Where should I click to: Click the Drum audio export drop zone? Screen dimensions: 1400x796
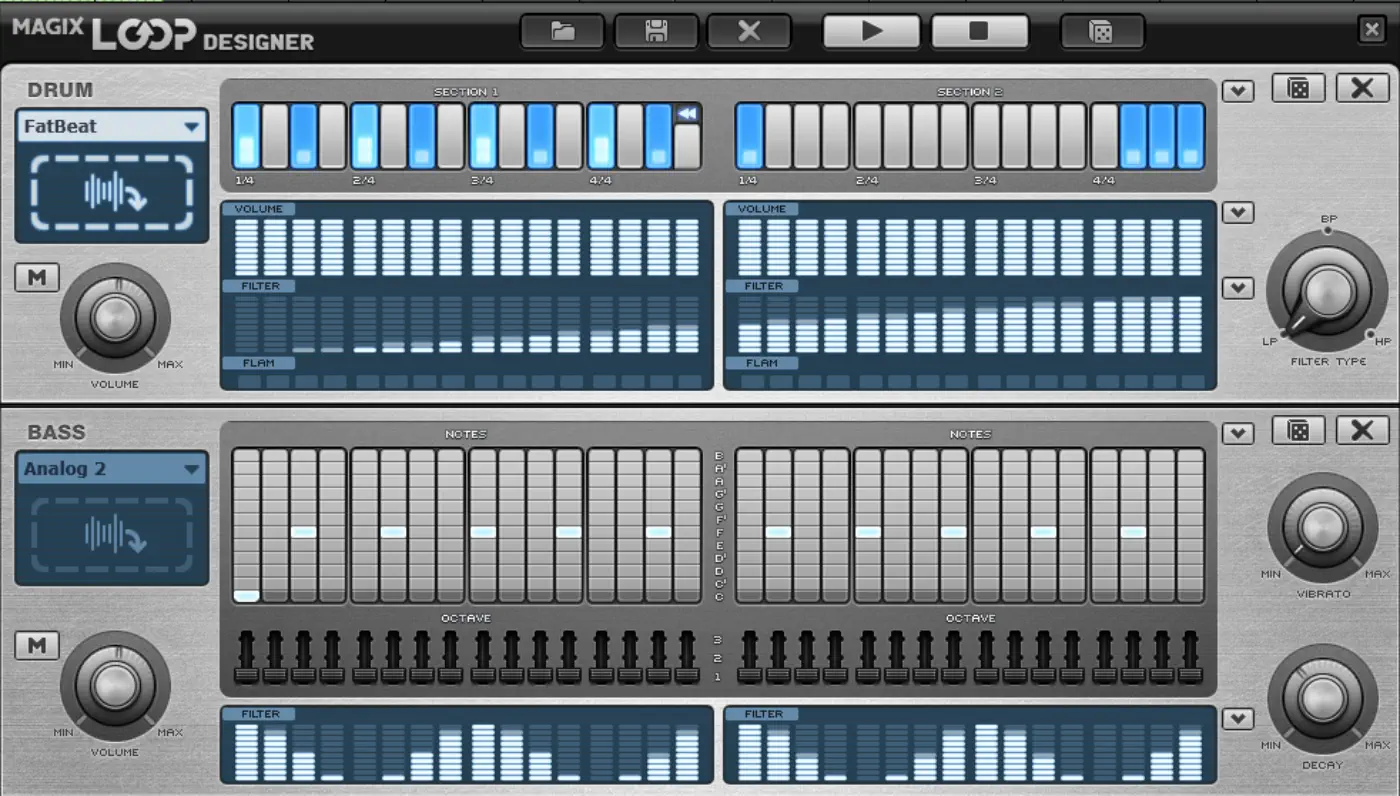point(111,192)
